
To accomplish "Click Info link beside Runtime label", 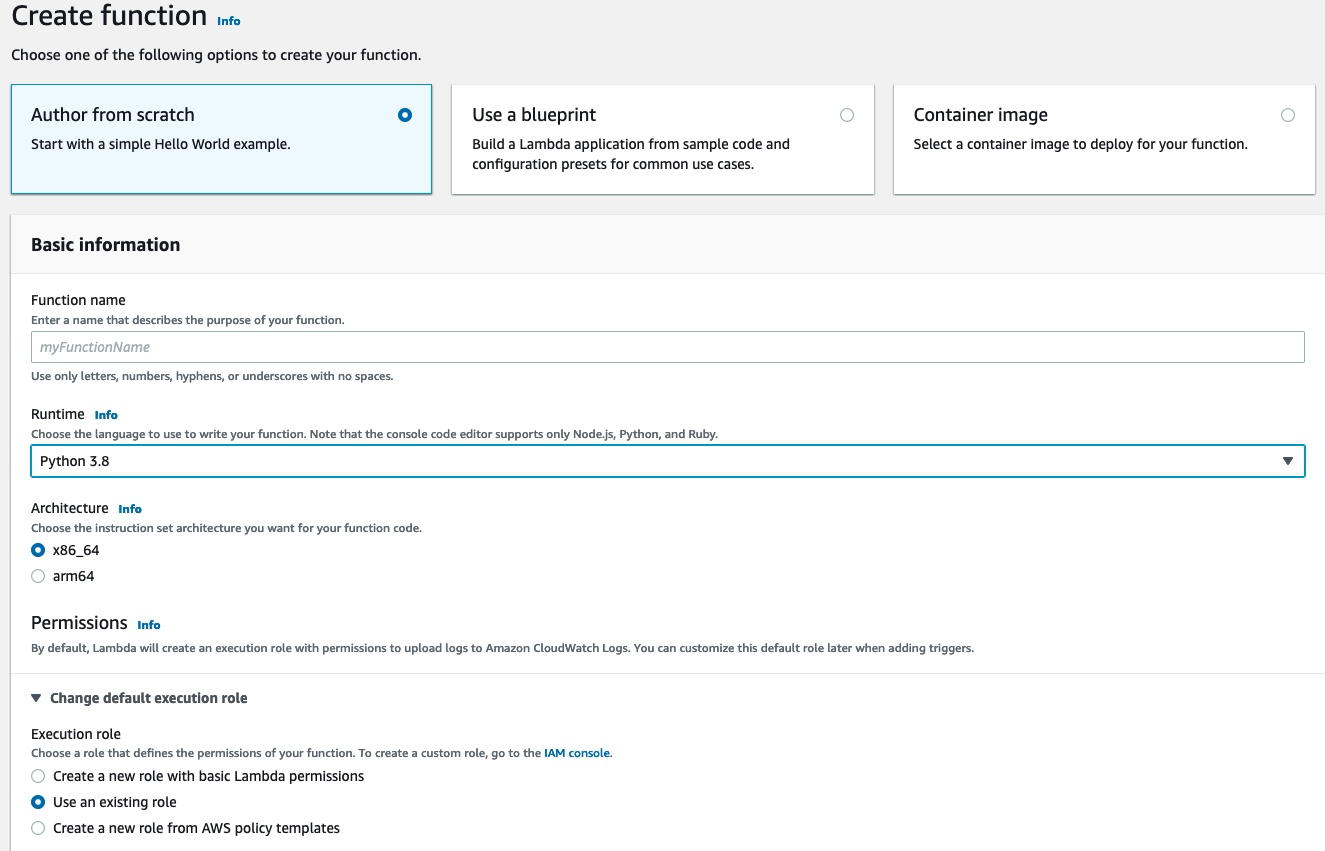I will click(106, 415).
